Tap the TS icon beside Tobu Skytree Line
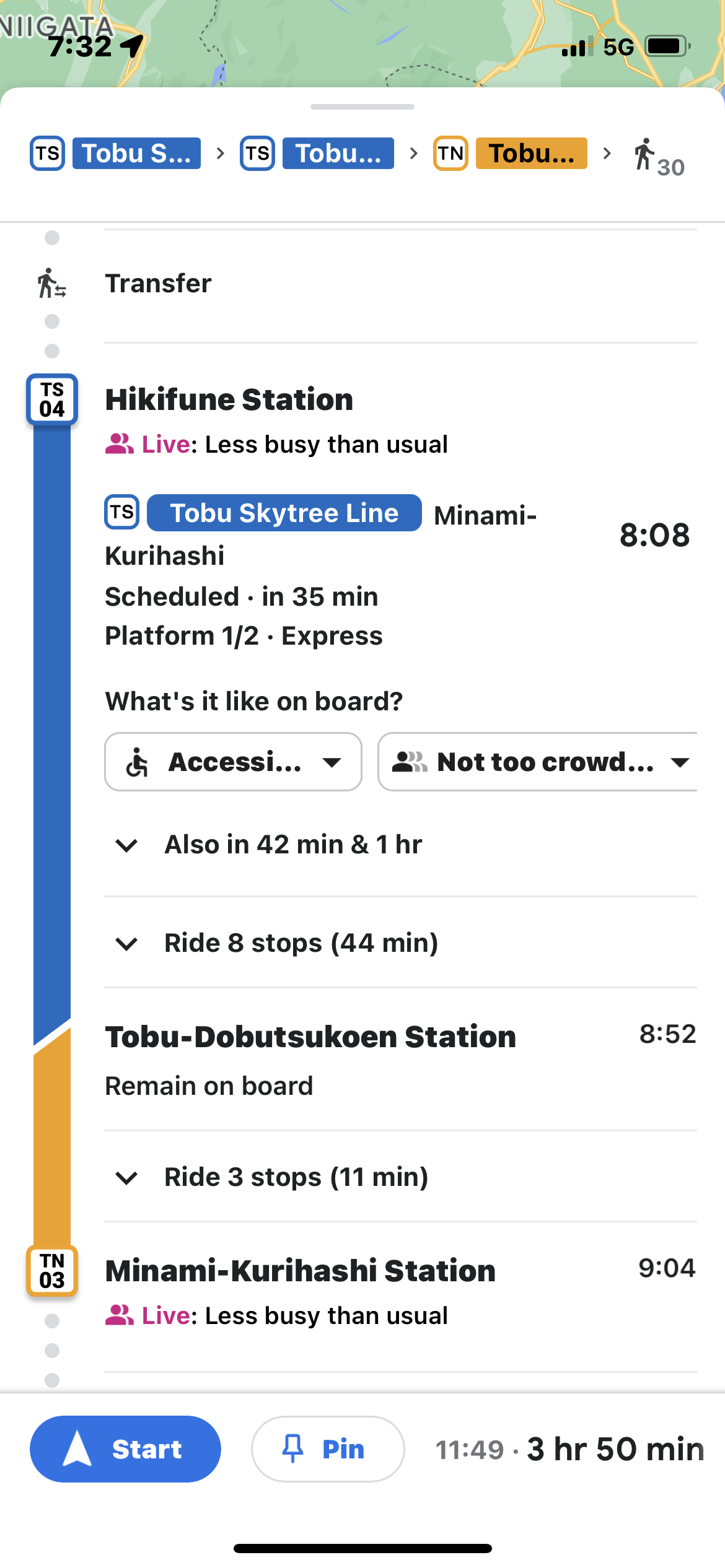Viewport: 725px width, 1568px height. 121,512
